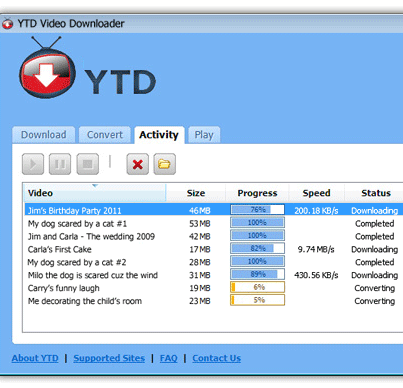This screenshot has width=403, height=388.
Task: Click the 28 MB size cell
Action: (200, 263)
